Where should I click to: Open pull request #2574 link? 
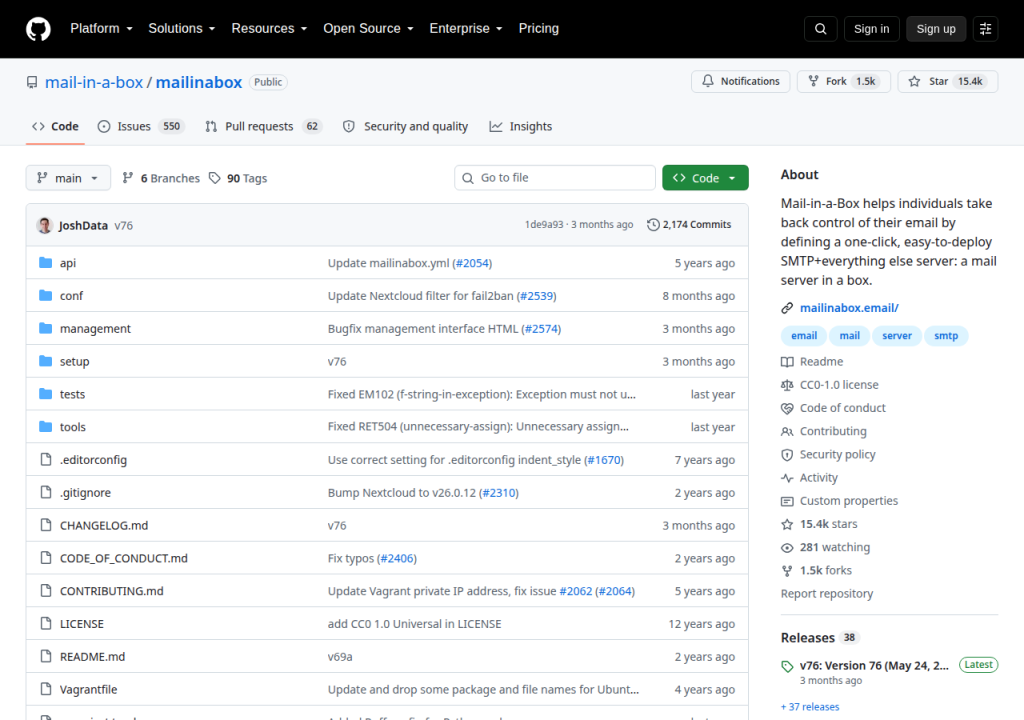tap(542, 329)
